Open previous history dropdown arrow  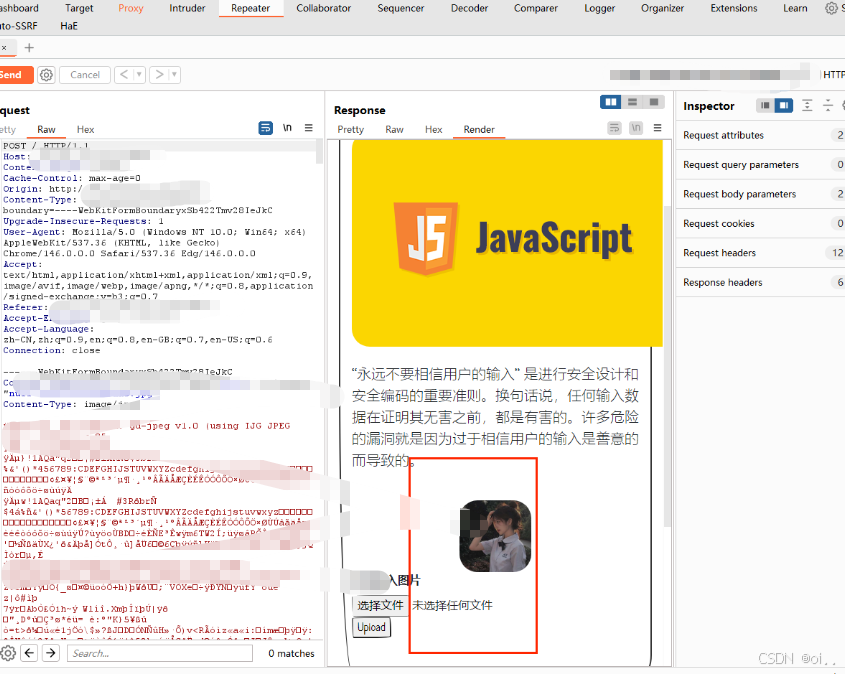pyautogui.click(x=139, y=74)
